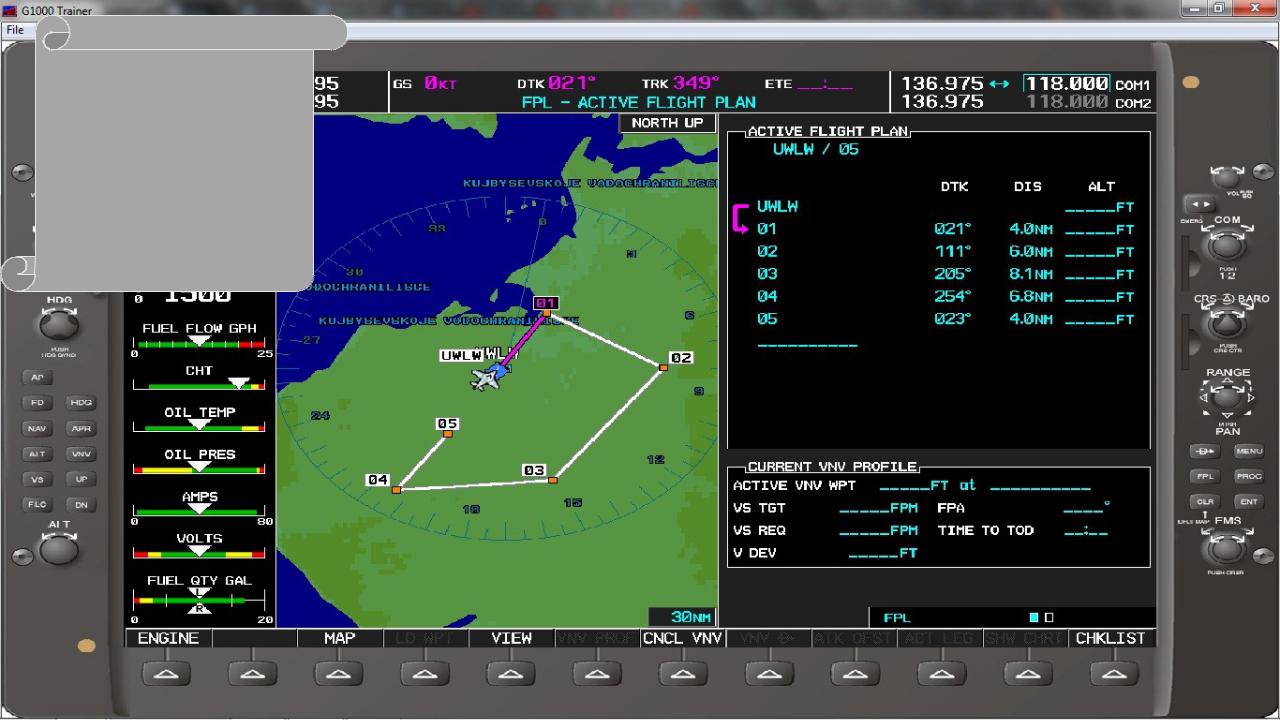
Task: Toggle the VNV mode key
Action: coord(80,454)
